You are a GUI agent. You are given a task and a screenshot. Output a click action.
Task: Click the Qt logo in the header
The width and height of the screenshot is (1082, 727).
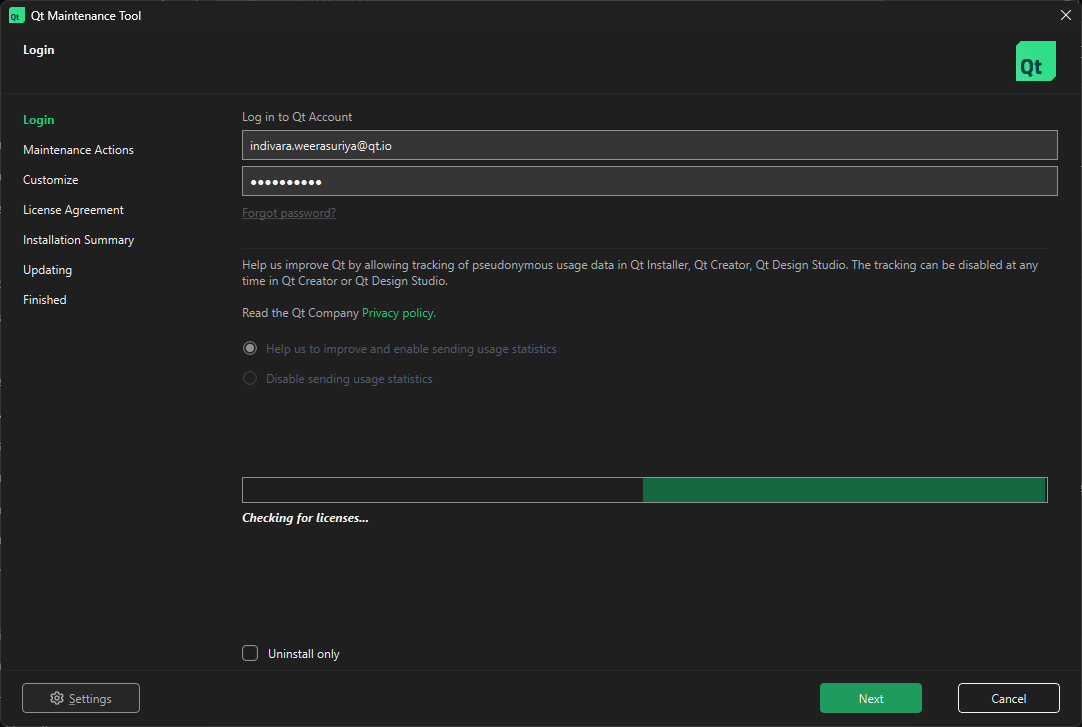(1035, 61)
